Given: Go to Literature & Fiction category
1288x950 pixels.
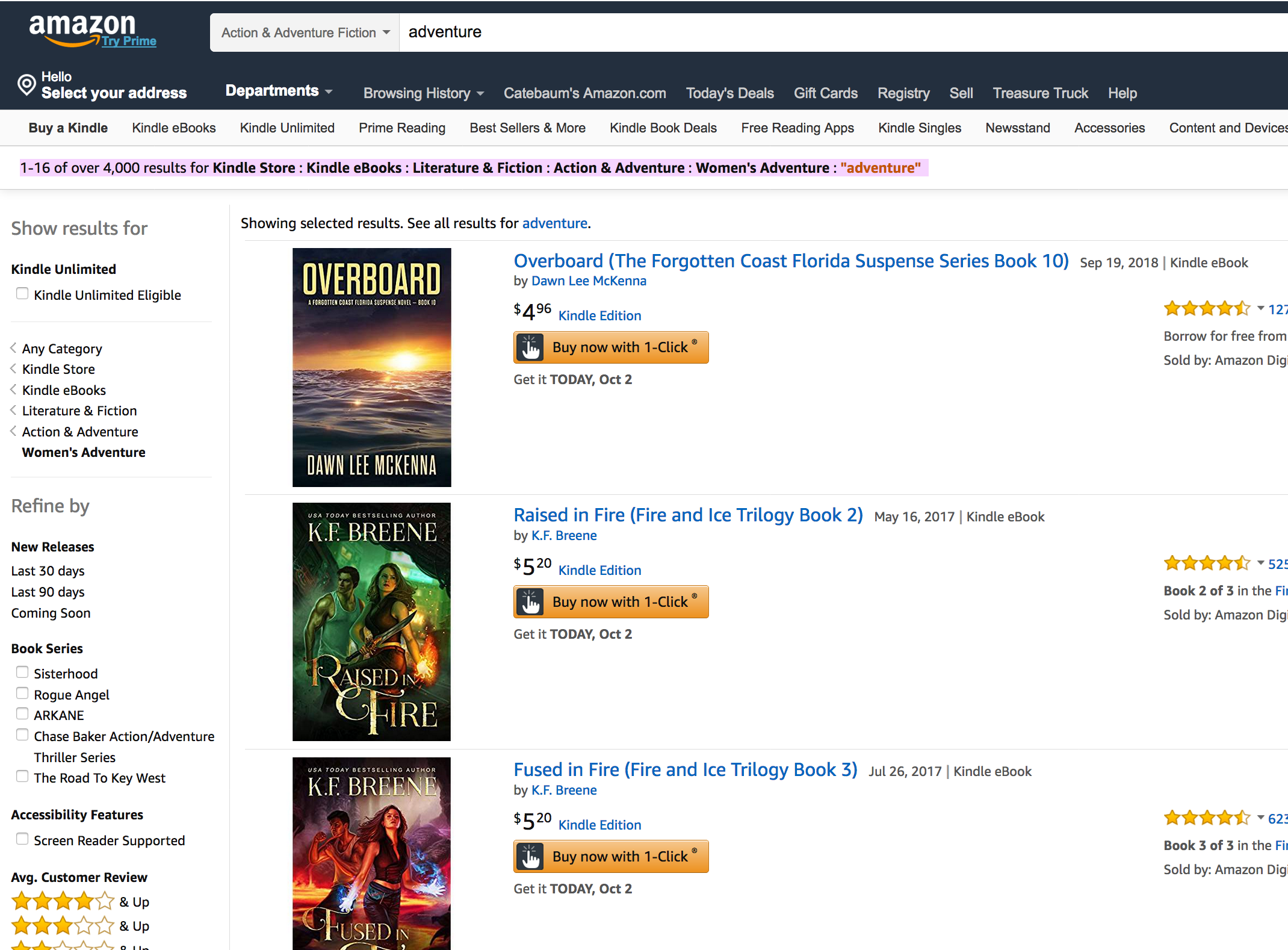Looking at the screenshot, I should (x=79, y=411).
